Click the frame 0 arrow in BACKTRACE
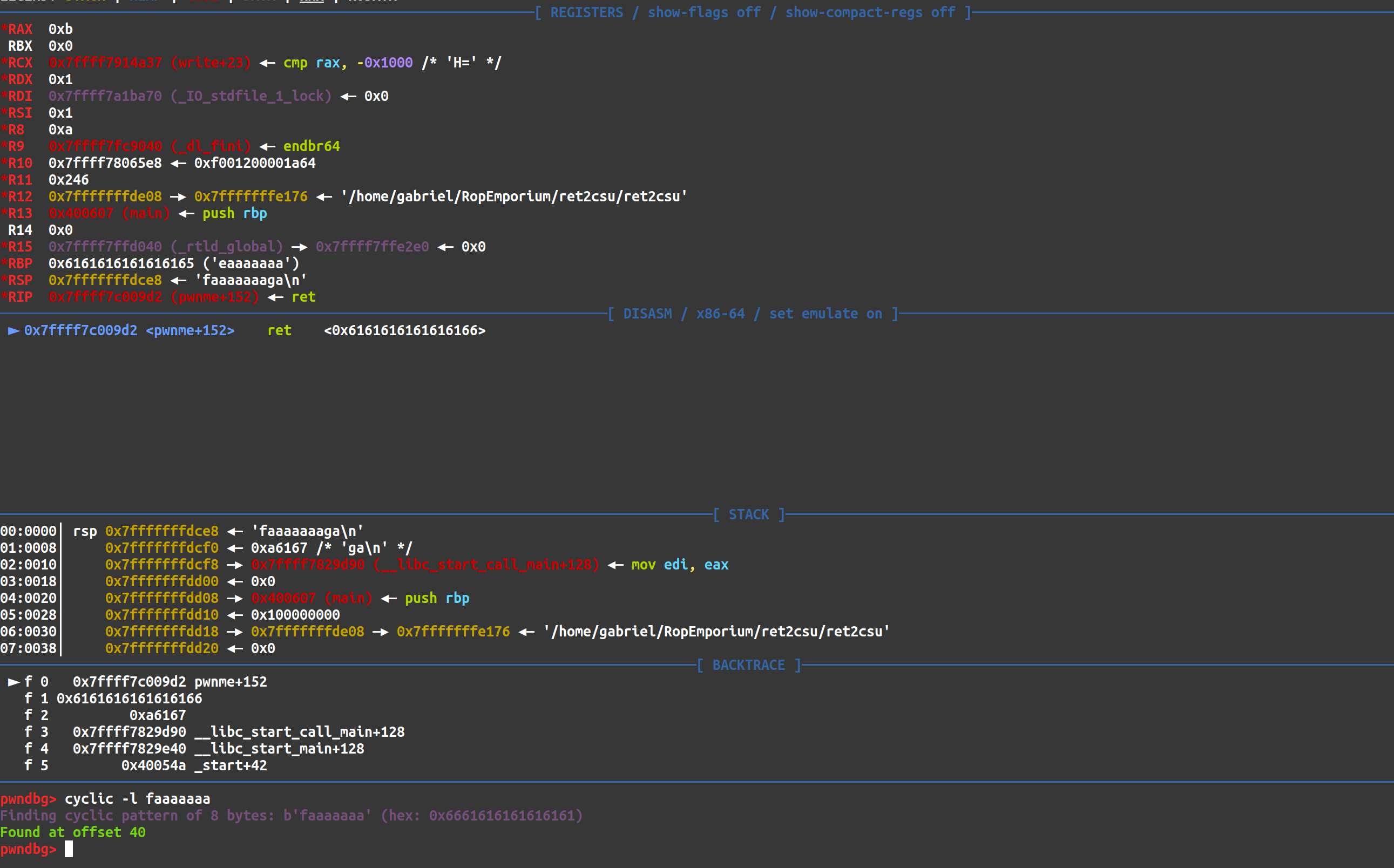1394x868 pixels. pos(14,682)
